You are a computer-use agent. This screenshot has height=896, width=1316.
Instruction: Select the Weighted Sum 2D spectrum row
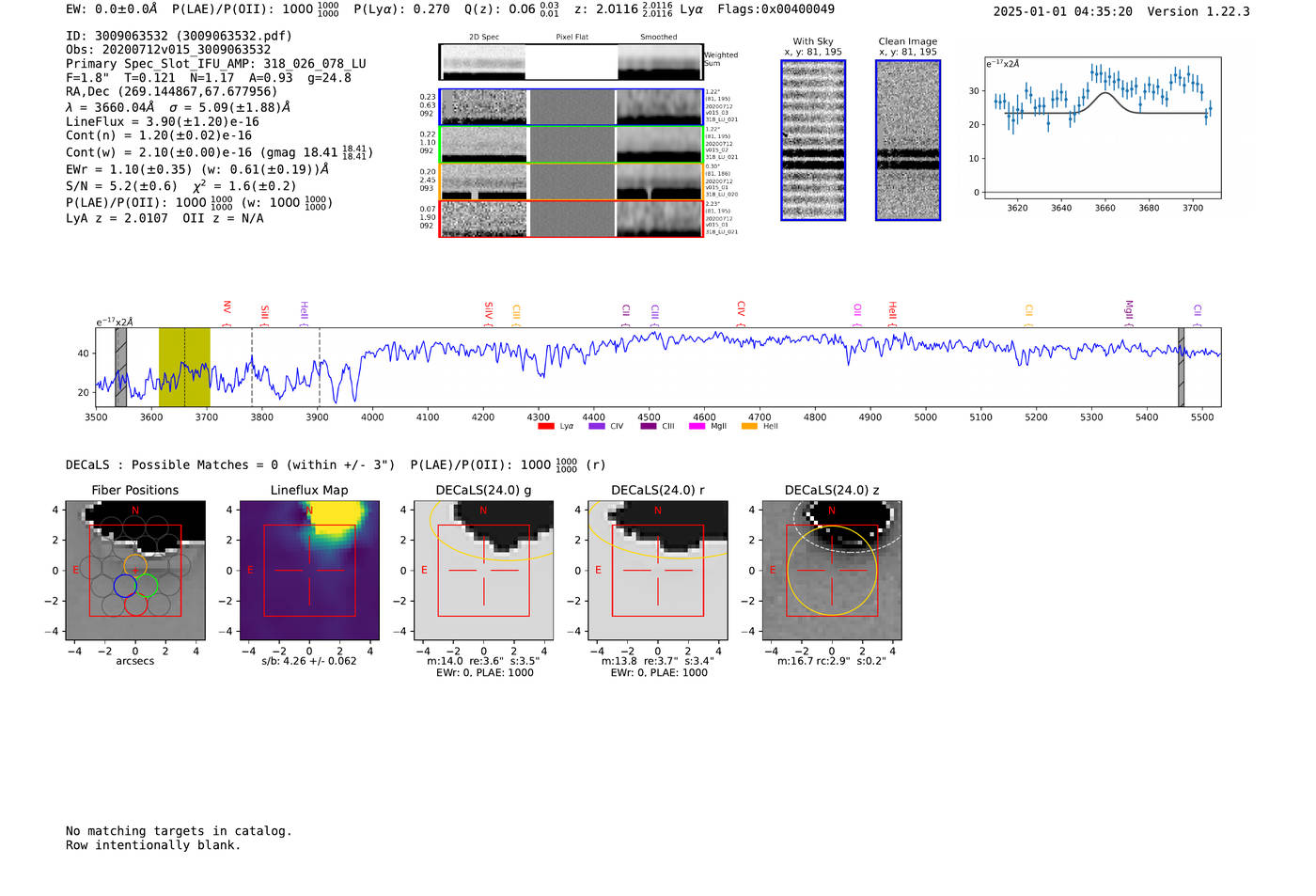click(571, 62)
